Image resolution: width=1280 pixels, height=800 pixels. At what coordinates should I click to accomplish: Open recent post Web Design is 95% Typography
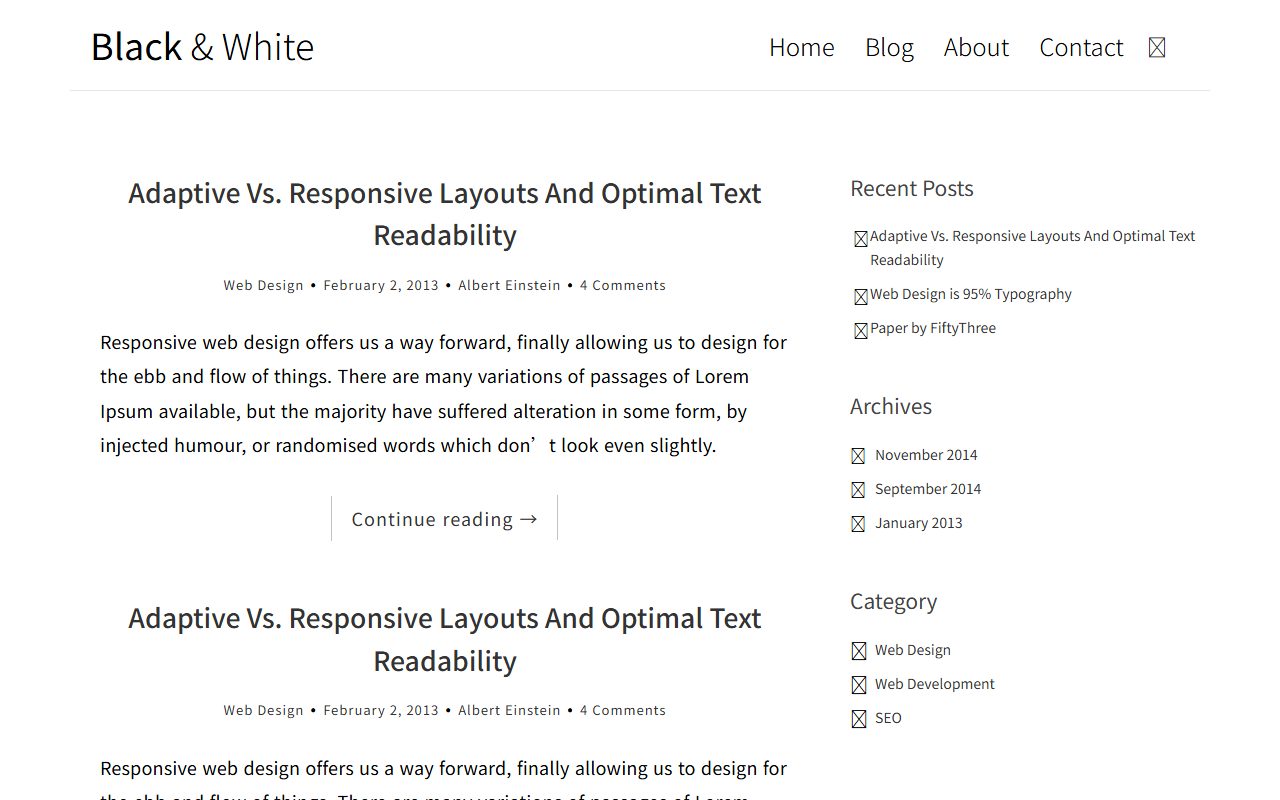pyautogui.click(x=971, y=294)
